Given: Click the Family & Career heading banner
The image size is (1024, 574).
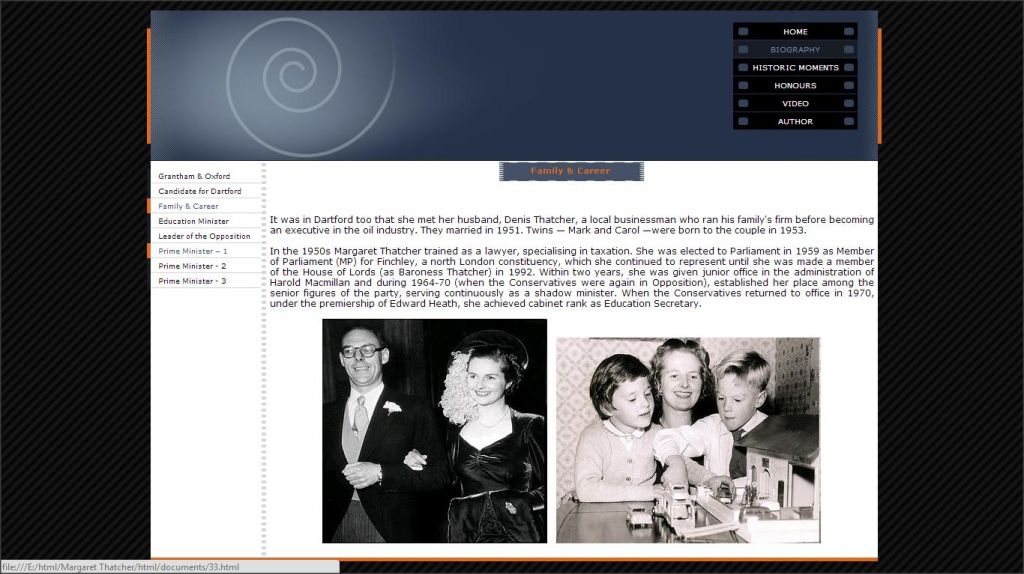Looking at the screenshot, I should 571,171.
